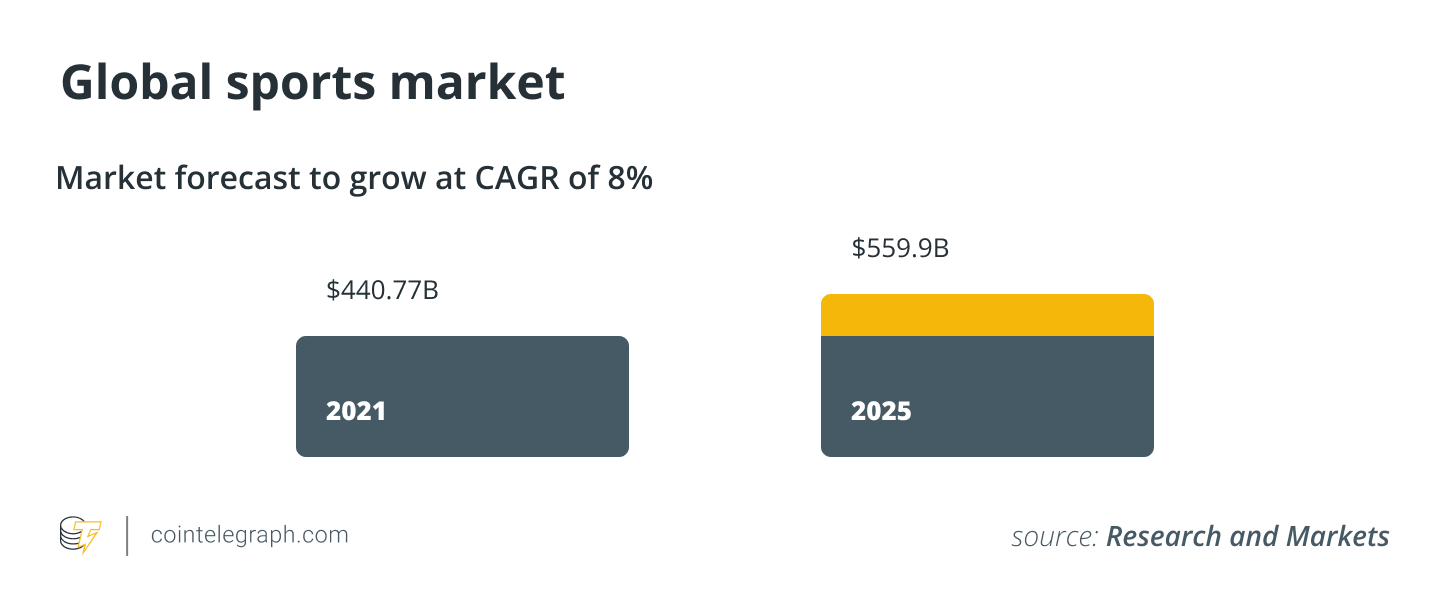The image size is (1450, 616).
Task: Click the lightning bolt in the logo
Action: (x=91, y=539)
